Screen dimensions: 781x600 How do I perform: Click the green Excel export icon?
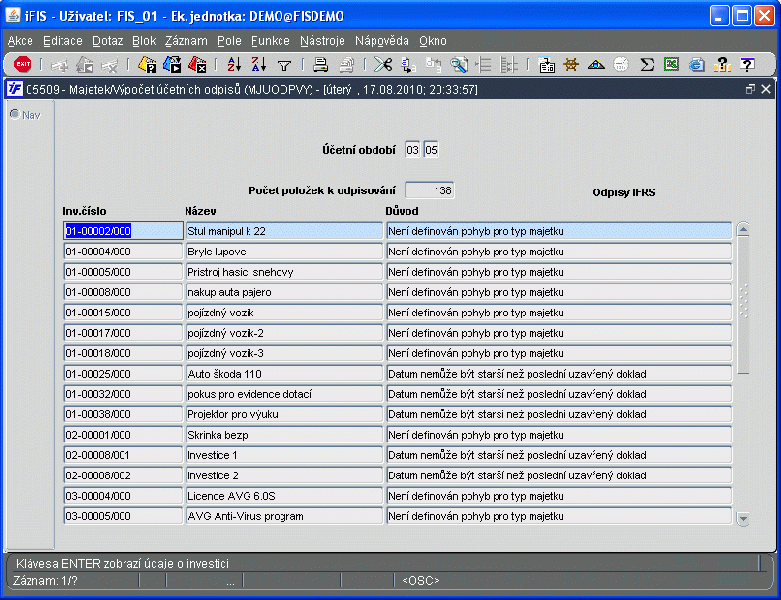click(x=671, y=65)
